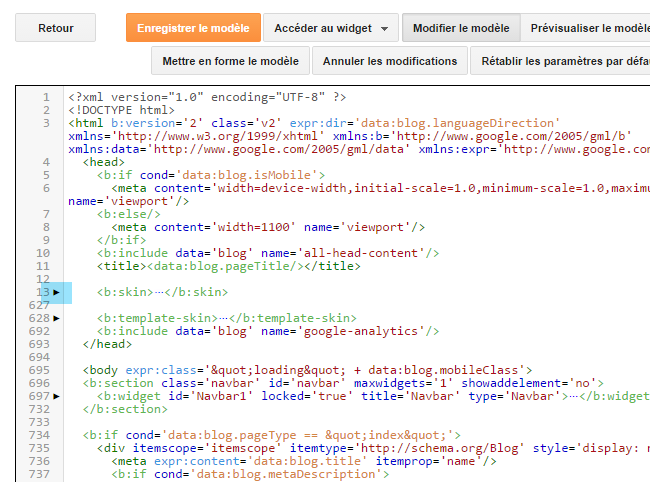This screenshot has height=482, width=650.
Task: Click the closing head tag
Action: click(107, 344)
